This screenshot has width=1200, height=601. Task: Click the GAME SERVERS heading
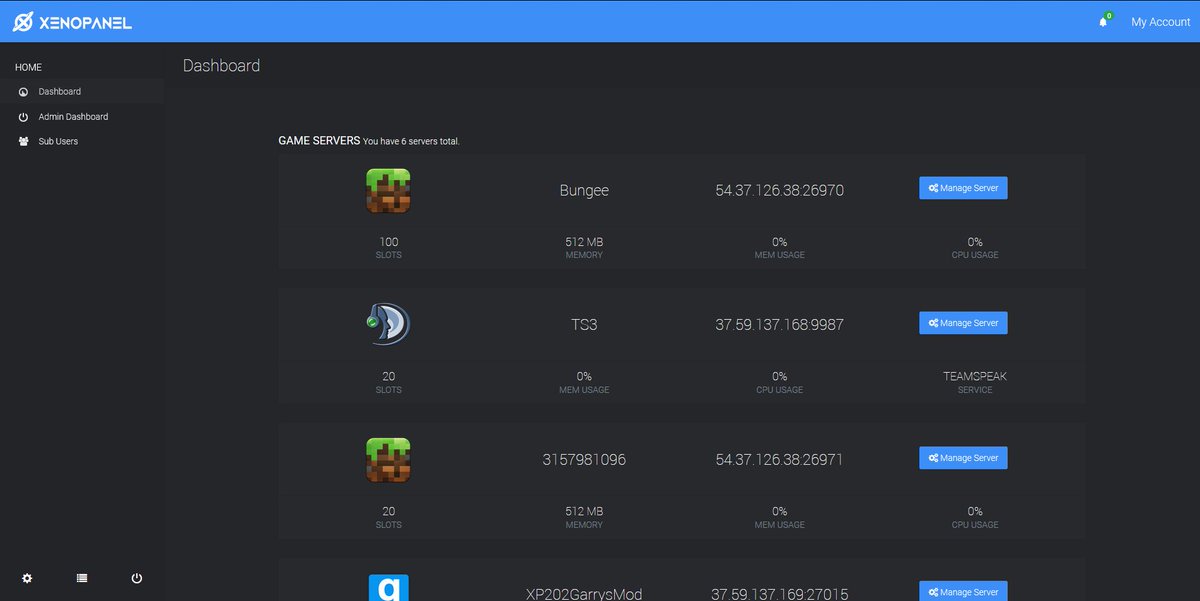(319, 141)
